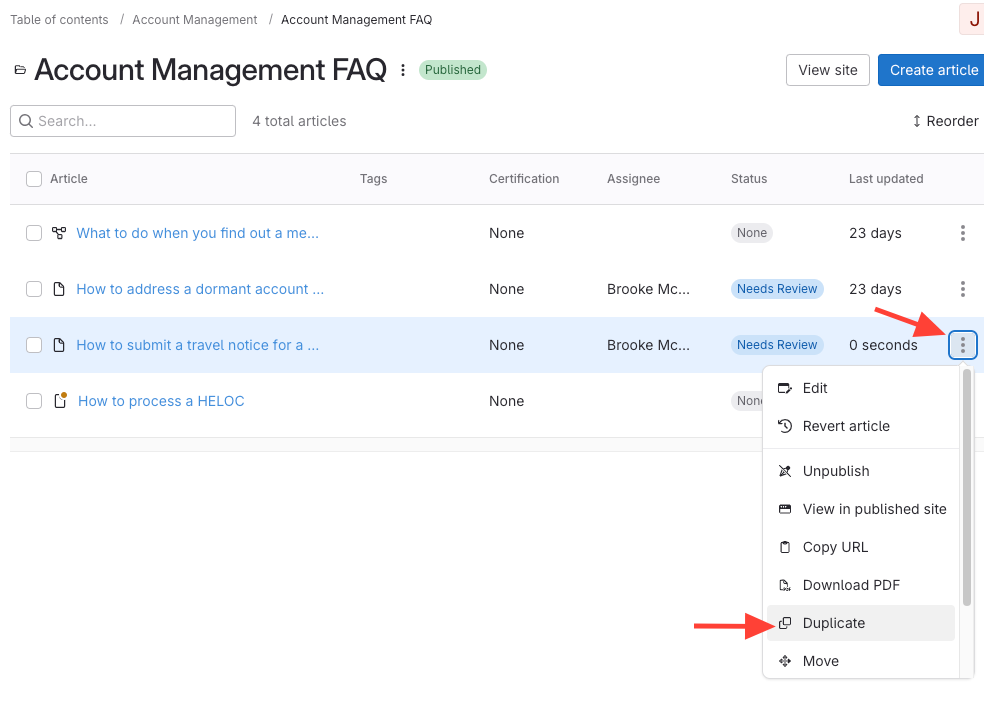Click the document icon of the dormant account article

59,289
